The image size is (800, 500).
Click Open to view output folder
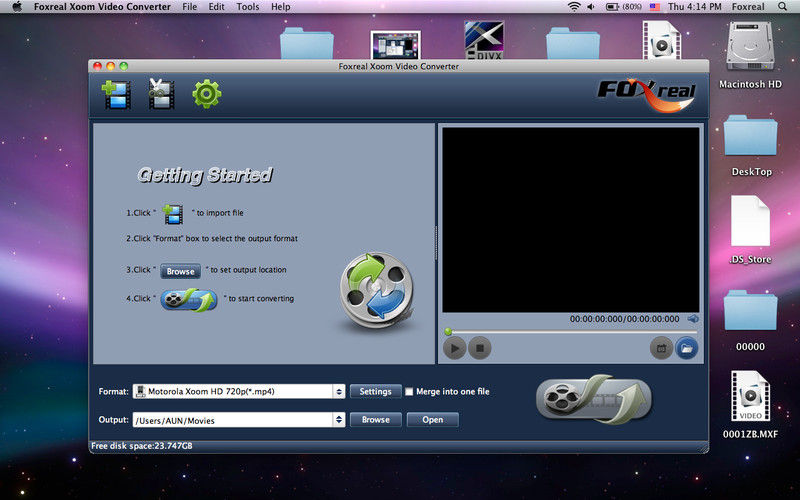click(433, 420)
